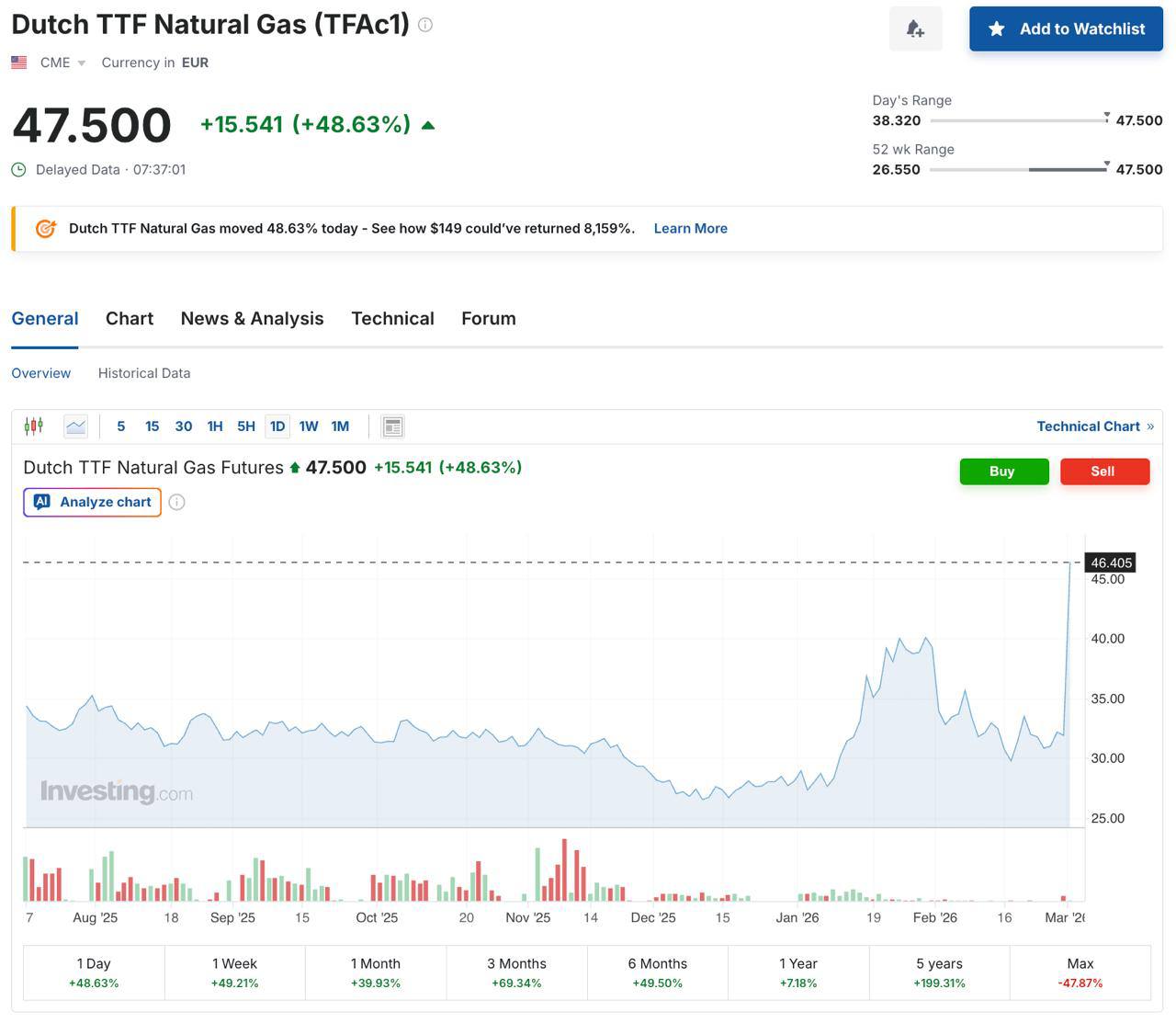Open the chart table view icon
Screen dimensions: 1176x1023
(x=392, y=426)
